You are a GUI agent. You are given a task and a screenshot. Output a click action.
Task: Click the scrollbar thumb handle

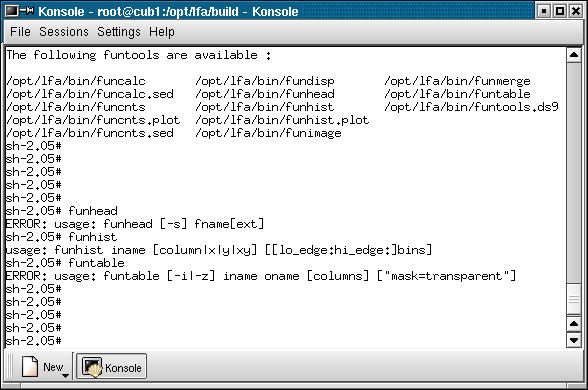(x=574, y=299)
